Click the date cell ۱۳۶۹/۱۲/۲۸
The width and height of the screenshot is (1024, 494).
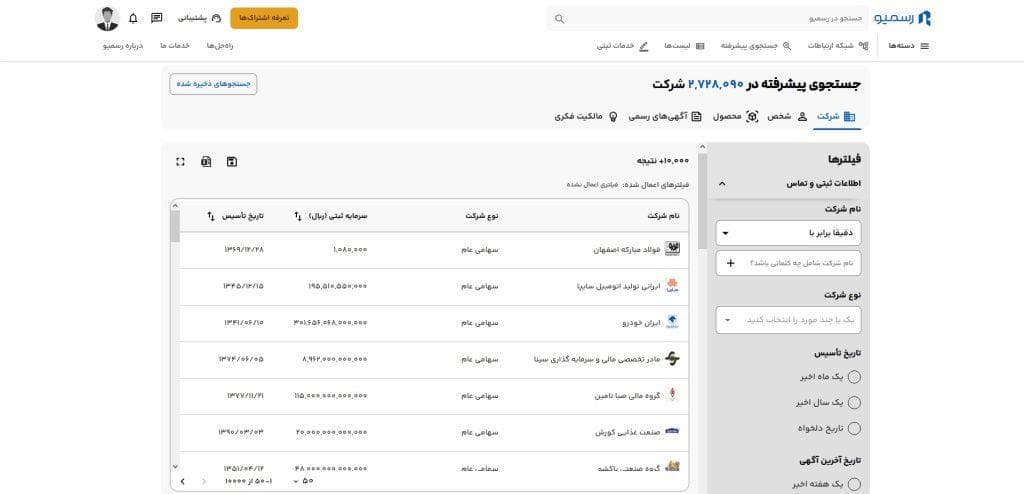point(243,250)
